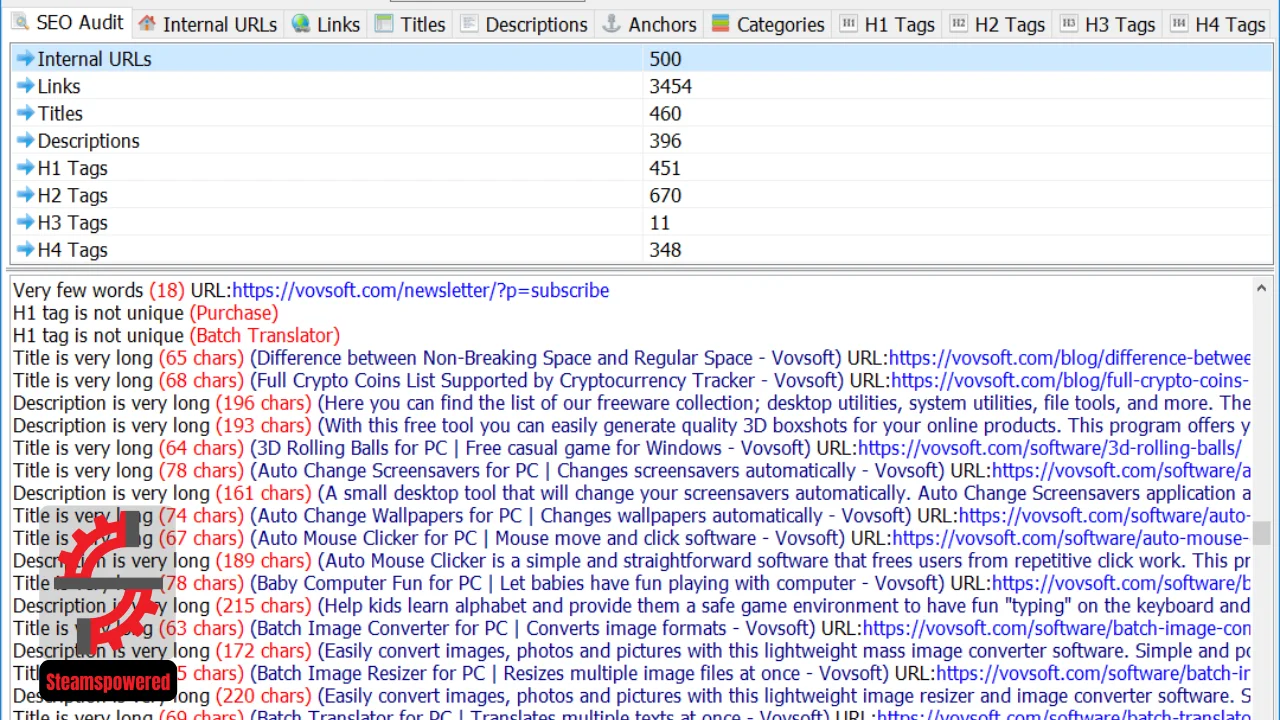Click the Links count 3454
Screen dimensions: 1280x720
click(670, 86)
